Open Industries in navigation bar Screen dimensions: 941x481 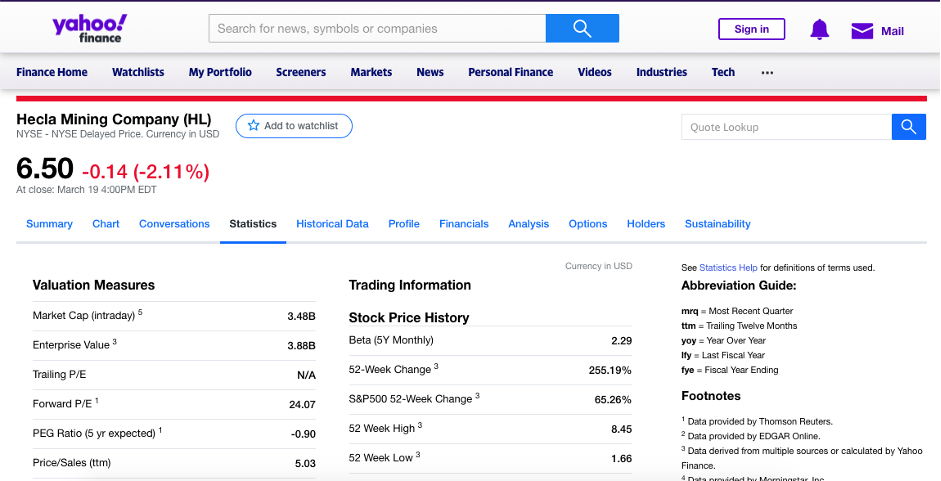click(x=661, y=72)
